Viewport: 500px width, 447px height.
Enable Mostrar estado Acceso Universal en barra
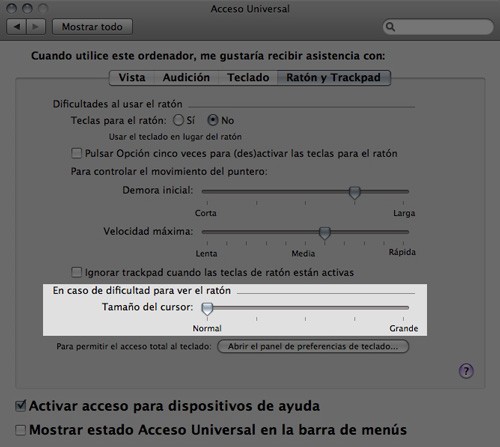tap(21, 430)
